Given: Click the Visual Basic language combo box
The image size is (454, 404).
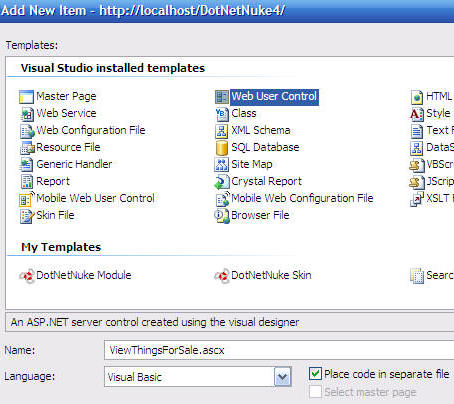Looking at the screenshot, I should click(x=198, y=377).
